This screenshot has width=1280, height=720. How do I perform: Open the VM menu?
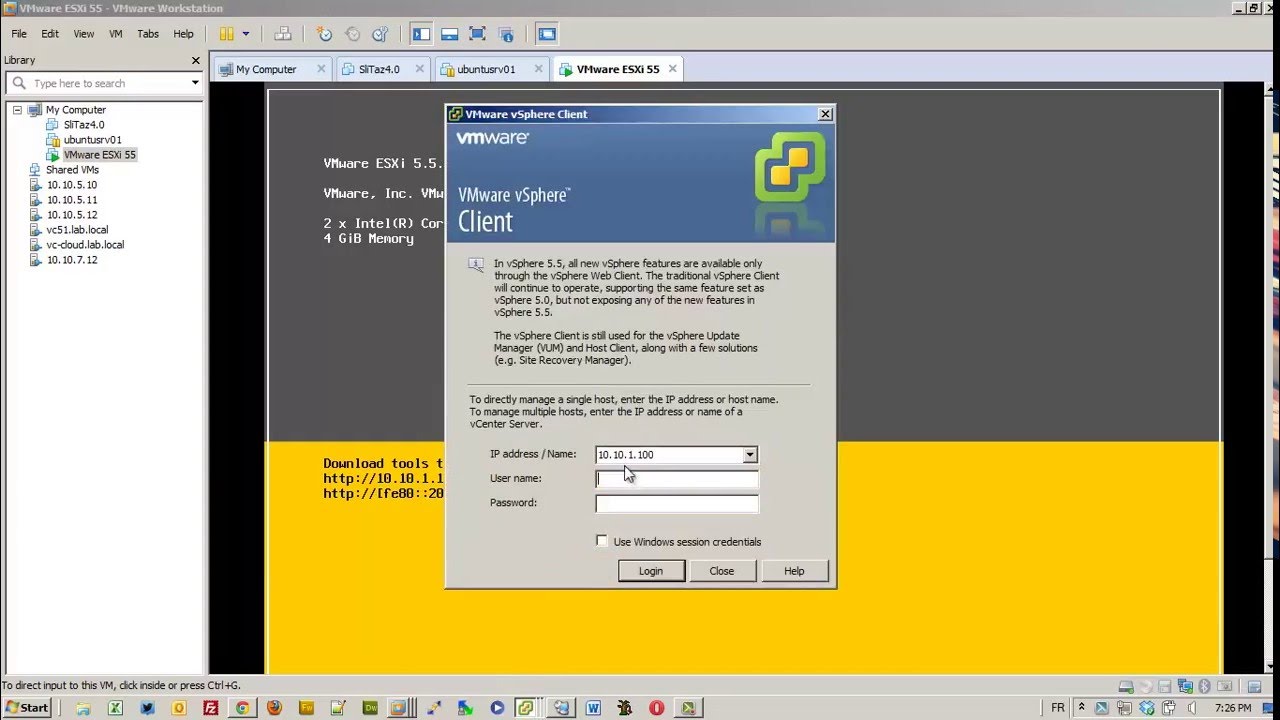coord(116,34)
